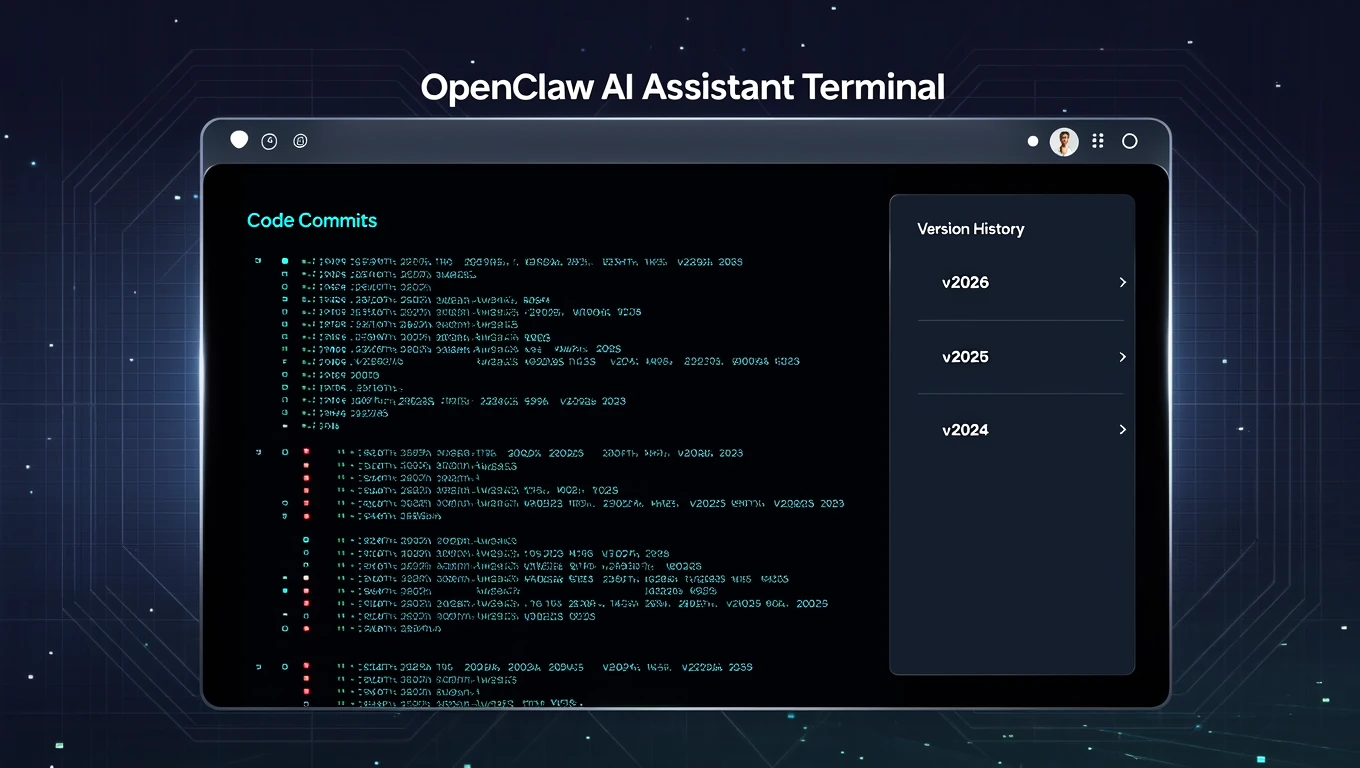Expand the v2026 chevron arrow

[x=1122, y=283]
